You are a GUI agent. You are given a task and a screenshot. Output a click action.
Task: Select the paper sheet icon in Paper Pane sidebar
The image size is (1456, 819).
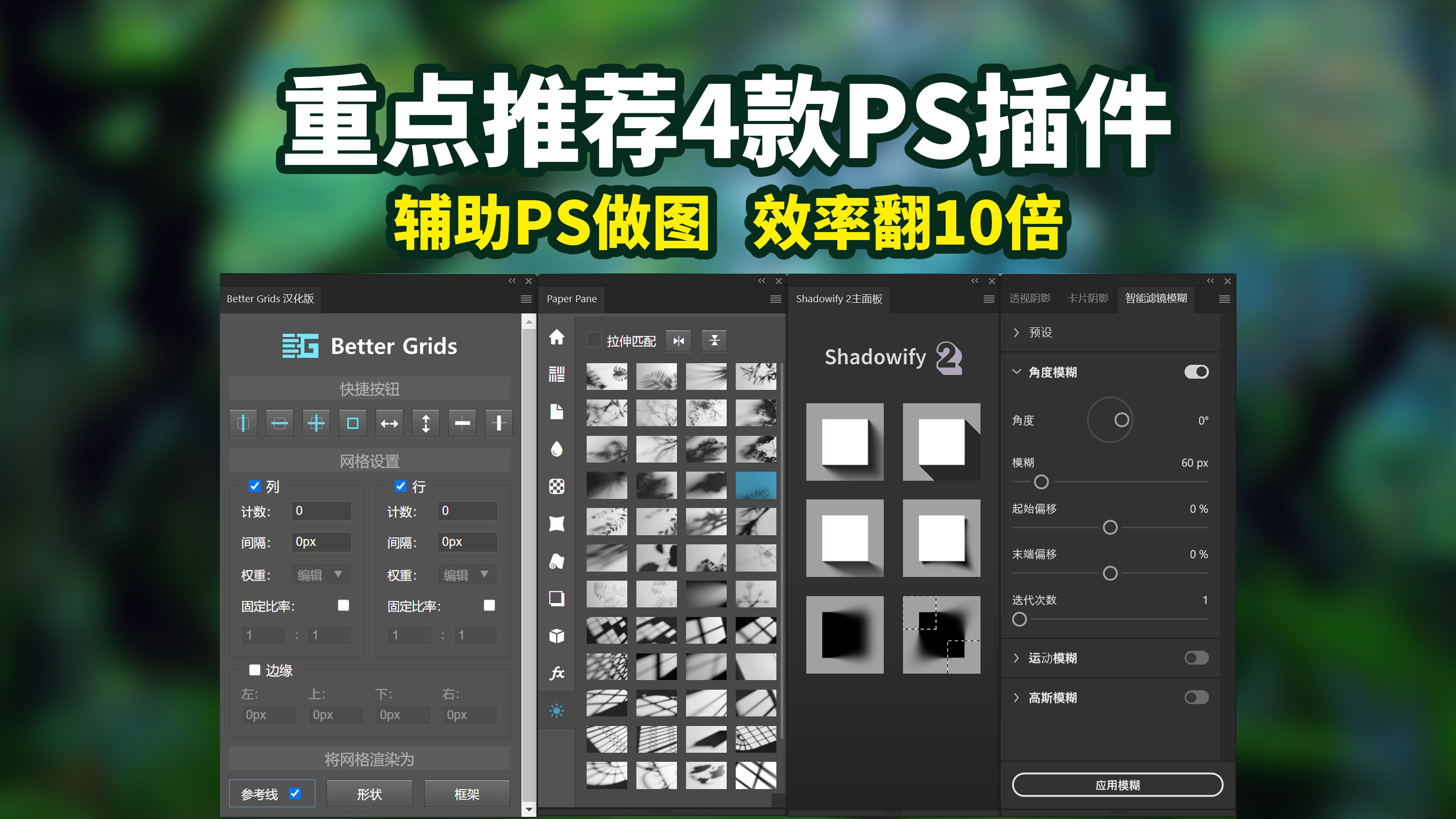(557, 411)
